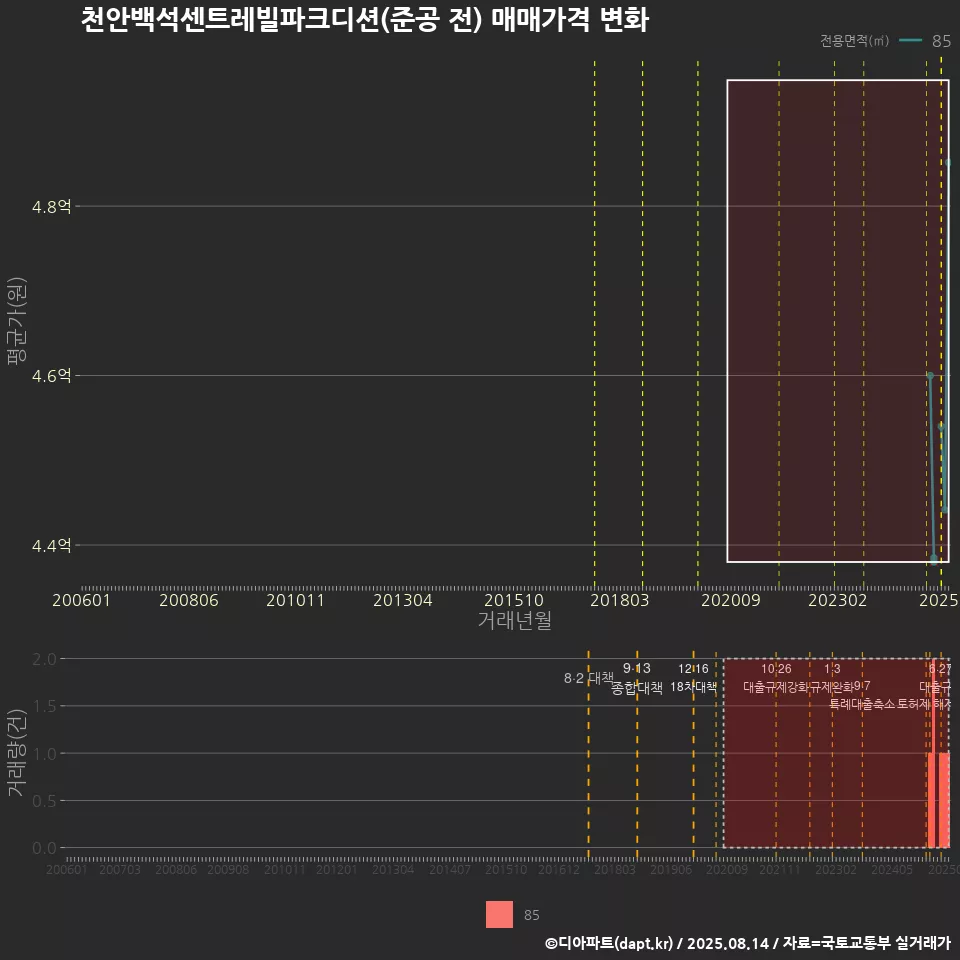Click the teal 85 legend line icon
This screenshot has height=960, width=960.
[910, 41]
